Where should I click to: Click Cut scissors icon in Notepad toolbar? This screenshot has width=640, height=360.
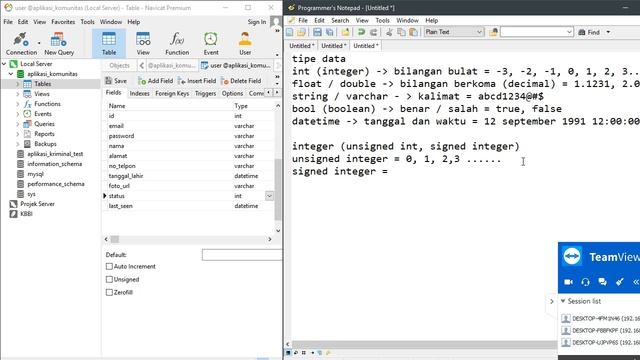(389, 32)
